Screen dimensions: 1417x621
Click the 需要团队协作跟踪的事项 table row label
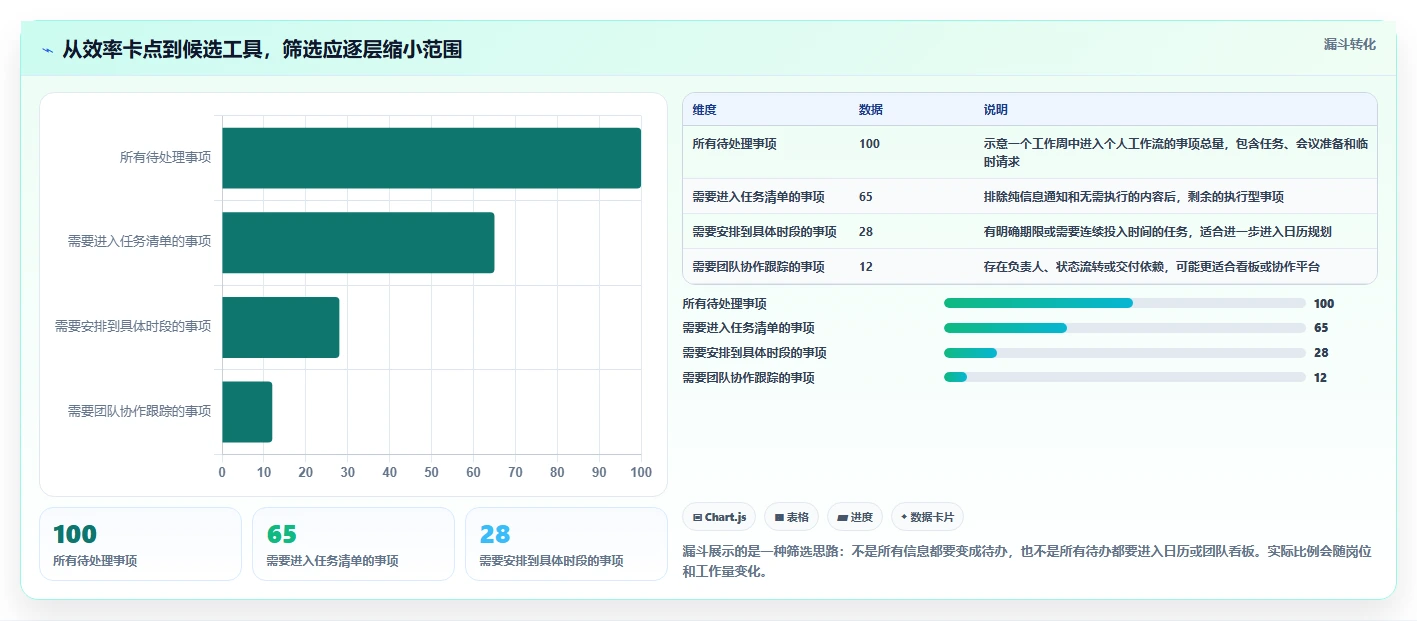pos(759,267)
